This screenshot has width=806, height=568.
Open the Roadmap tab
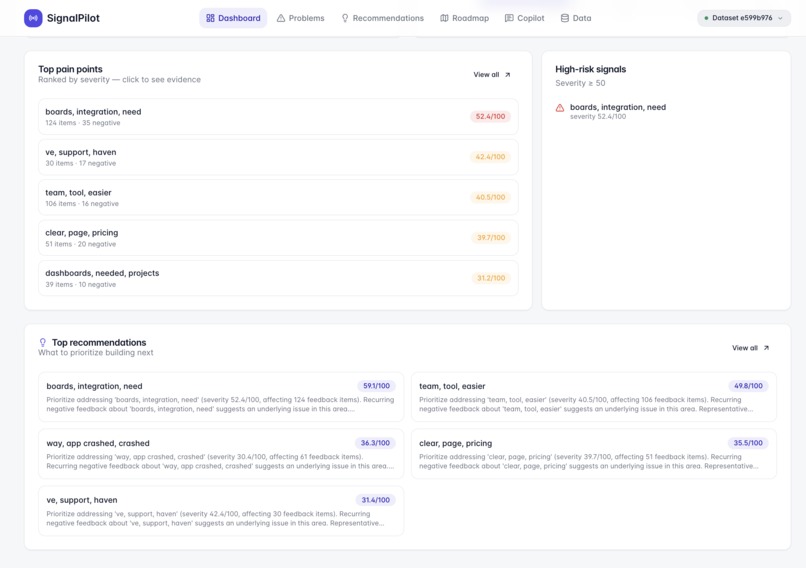point(465,18)
